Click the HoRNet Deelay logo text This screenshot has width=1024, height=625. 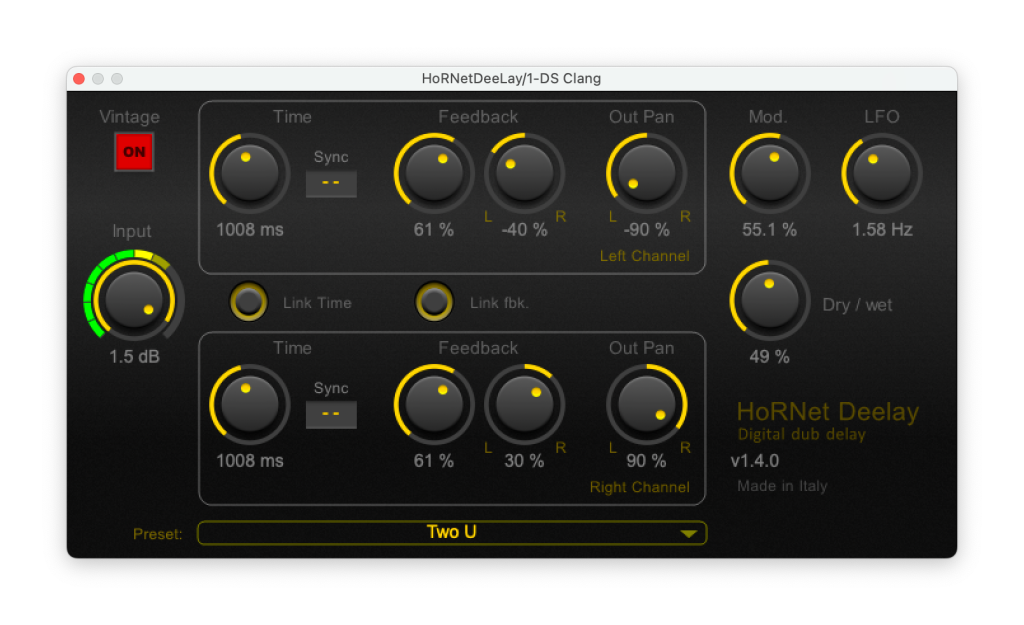[x=827, y=412]
